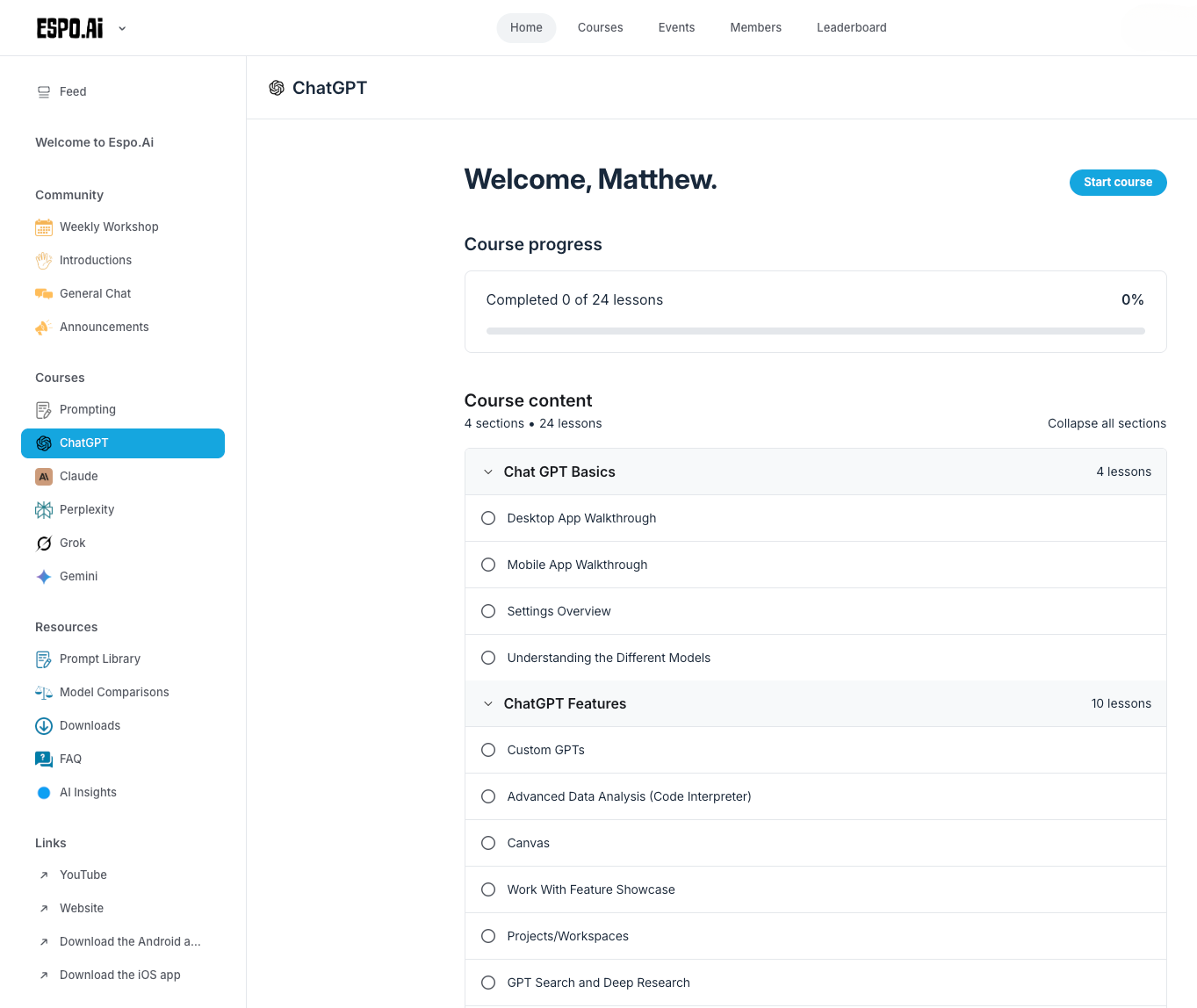Click Collapse all sections link
Screen dimensions: 1197x1008
coord(1107,423)
